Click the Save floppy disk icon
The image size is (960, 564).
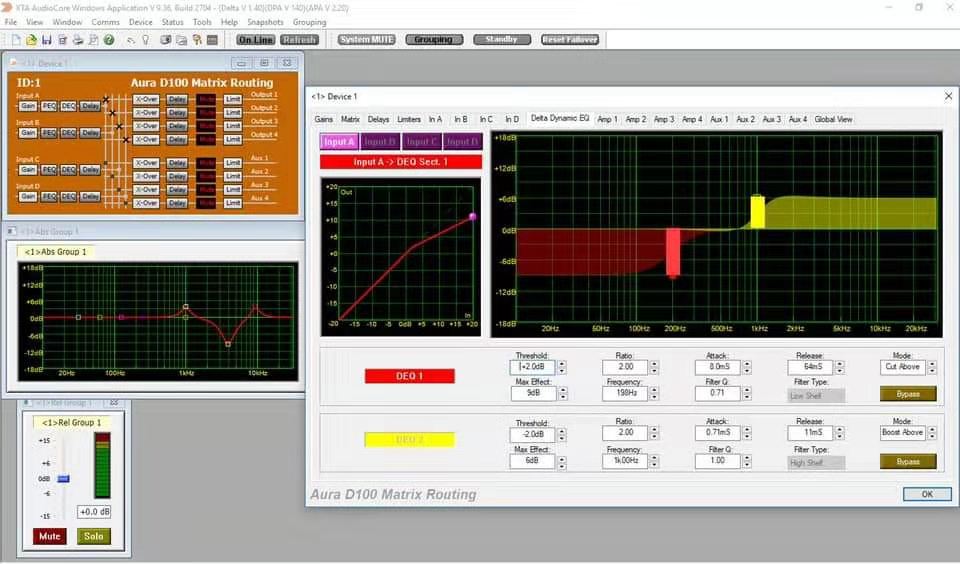click(47, 40)
